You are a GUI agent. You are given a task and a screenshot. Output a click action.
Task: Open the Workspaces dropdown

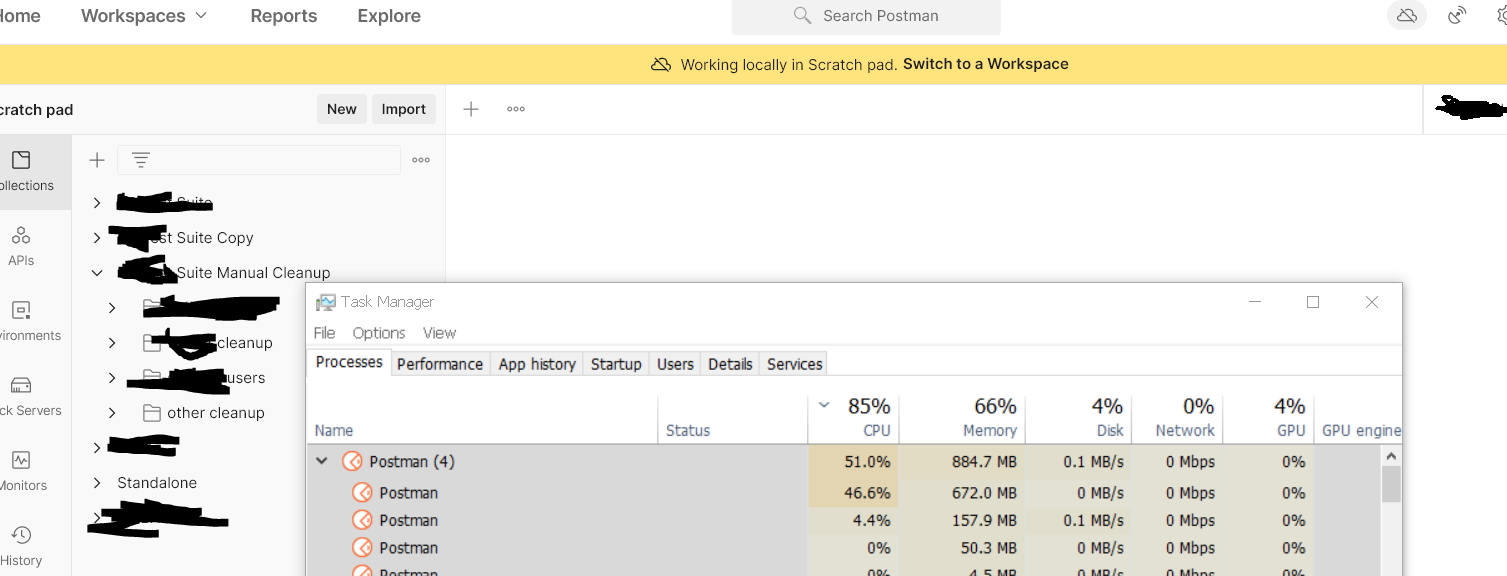click(x=144, y=16)
